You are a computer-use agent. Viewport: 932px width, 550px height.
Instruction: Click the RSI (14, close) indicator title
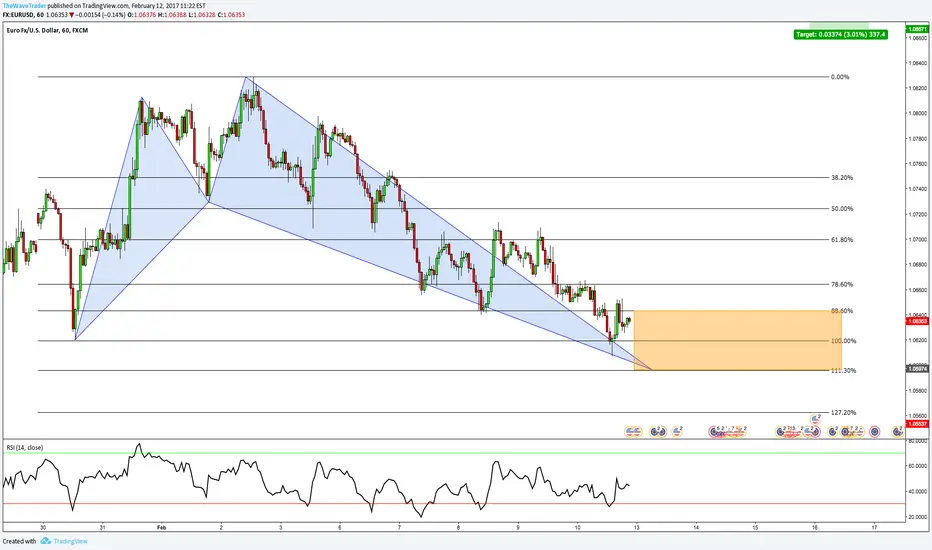24,447
